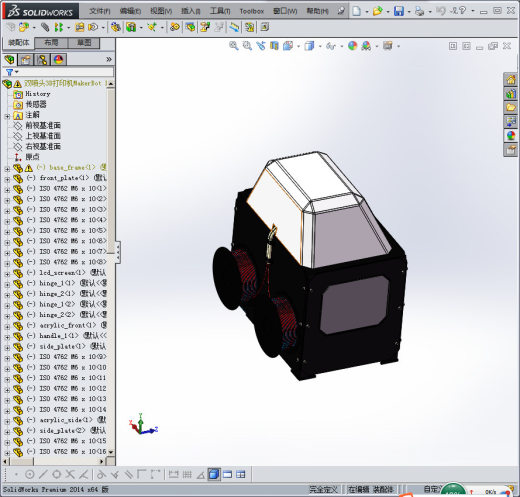
Task: Open the Apply Scene dropdown arrow
Action: click(377, 46)
